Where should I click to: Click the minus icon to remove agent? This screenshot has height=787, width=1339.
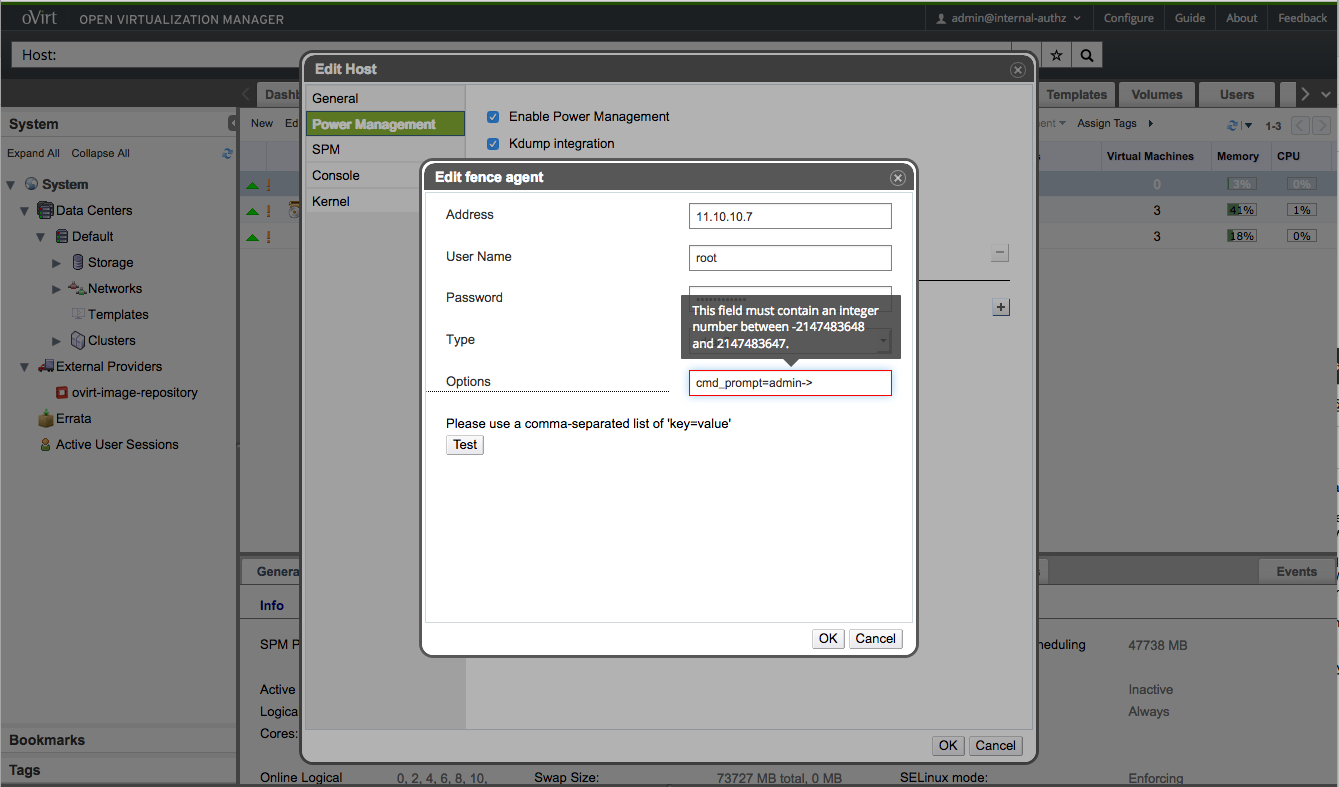[1000, 254]
